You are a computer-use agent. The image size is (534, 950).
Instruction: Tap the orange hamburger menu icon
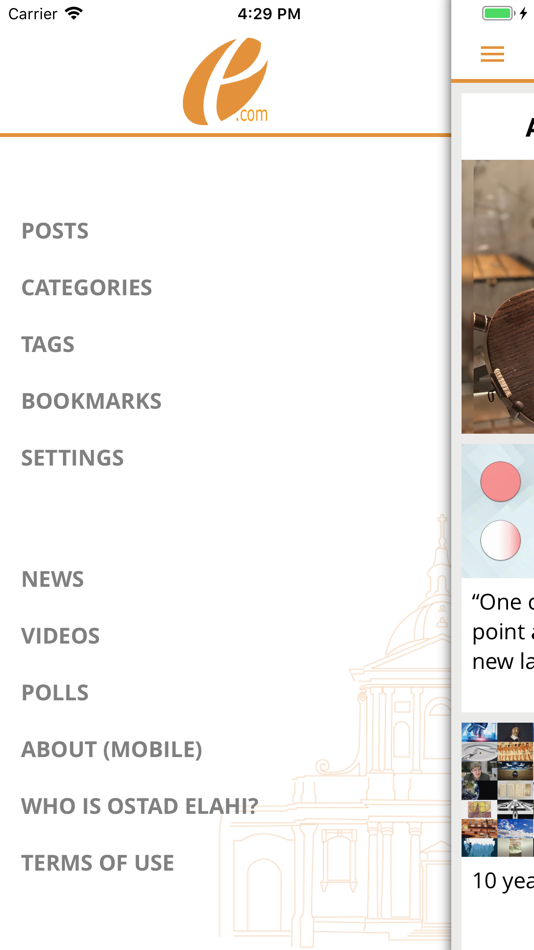[492, 54]
